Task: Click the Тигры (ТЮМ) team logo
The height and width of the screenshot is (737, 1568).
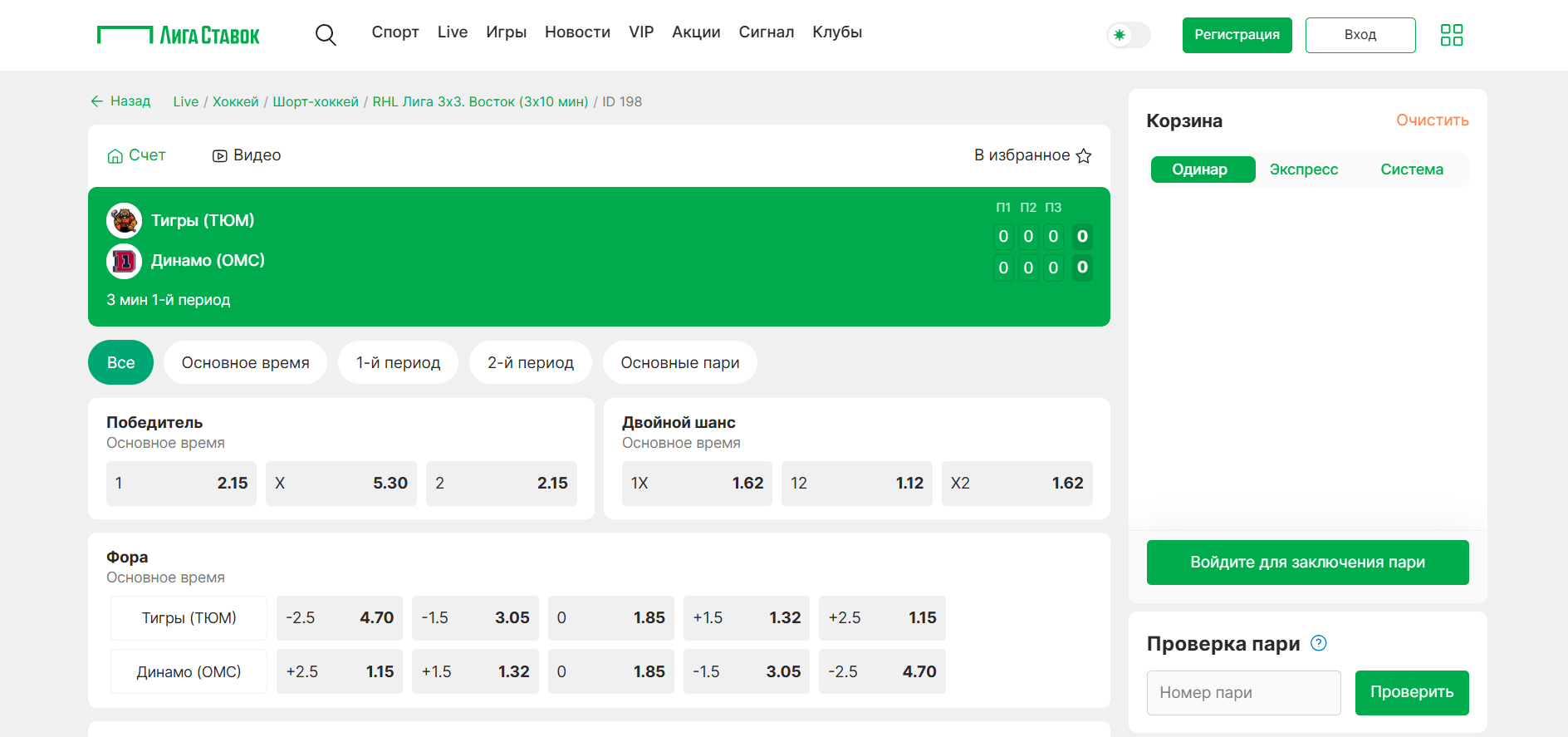Action: tap(125, 221)
